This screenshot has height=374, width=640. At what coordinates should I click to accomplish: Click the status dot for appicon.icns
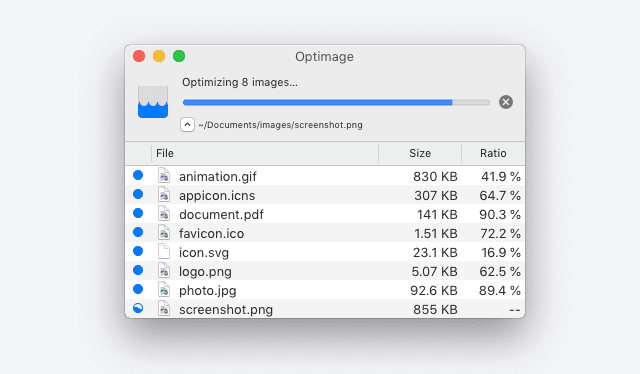(138, 194)
